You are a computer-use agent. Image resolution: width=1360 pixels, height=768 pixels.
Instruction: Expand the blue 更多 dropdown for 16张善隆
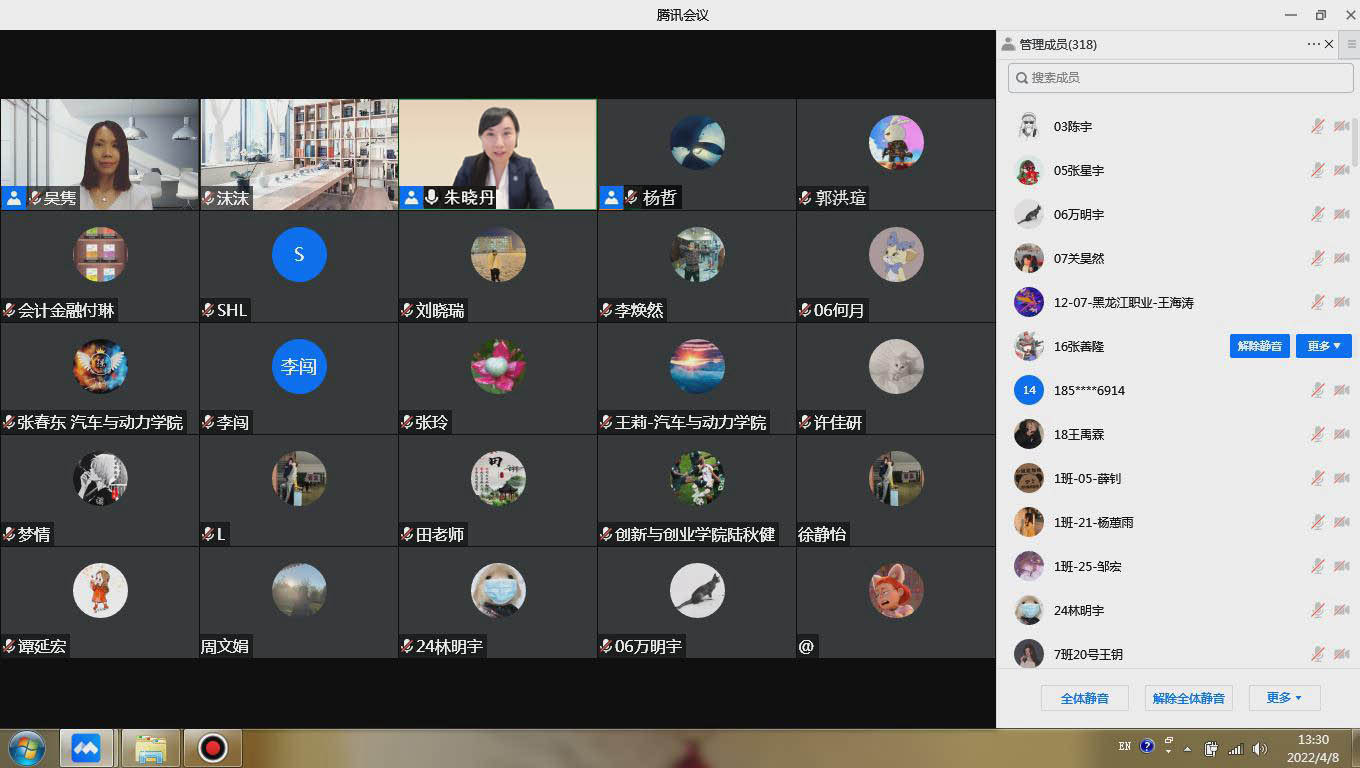point(1324,346)
